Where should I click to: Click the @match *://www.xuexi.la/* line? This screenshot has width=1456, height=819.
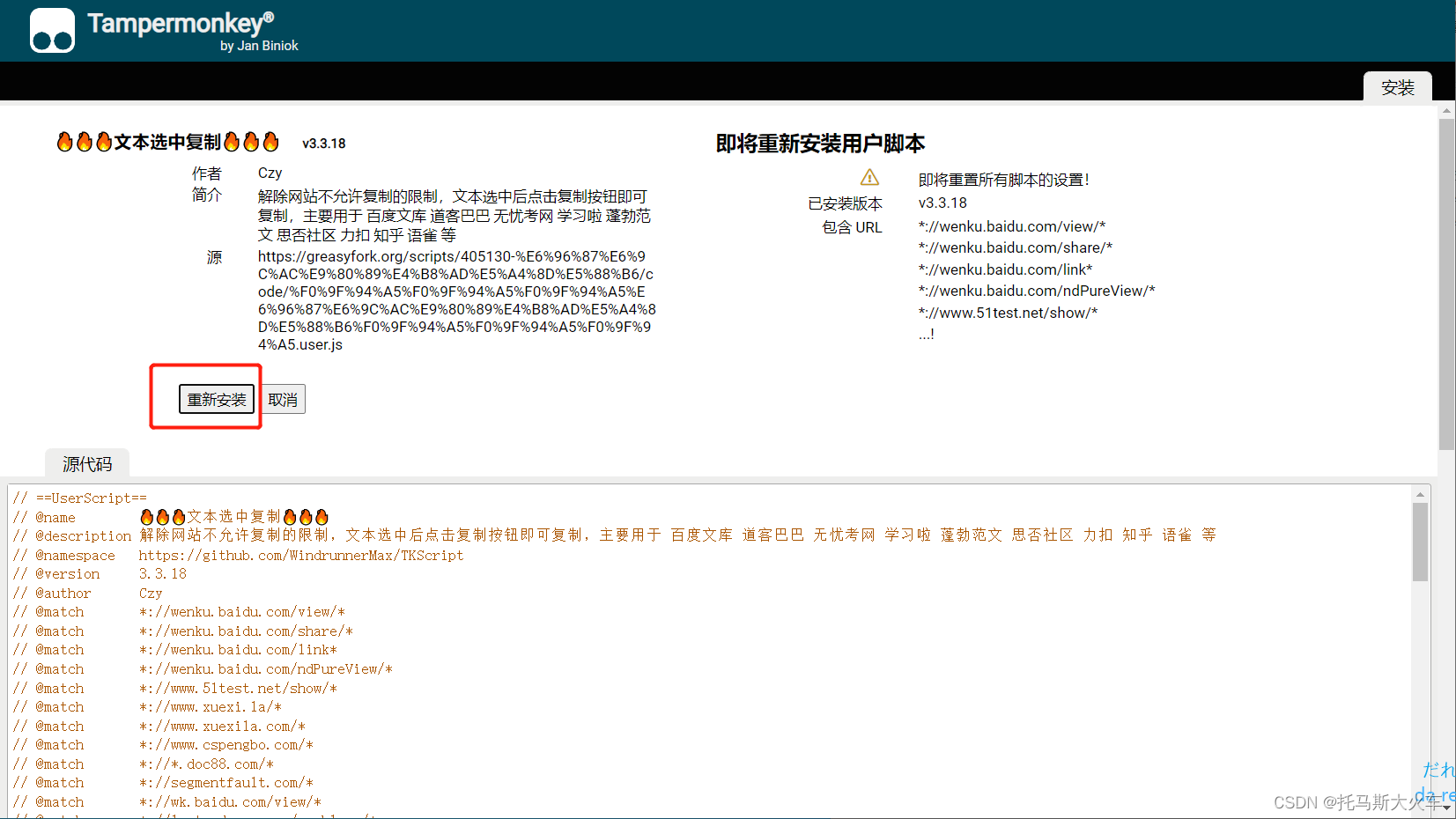(147, 707)
